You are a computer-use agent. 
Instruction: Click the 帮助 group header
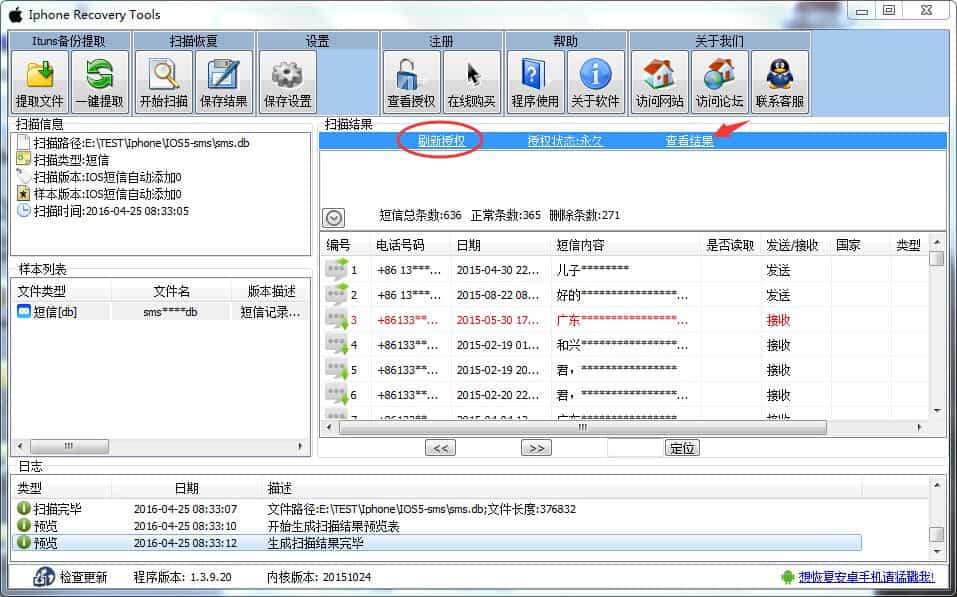click(565, 41)
